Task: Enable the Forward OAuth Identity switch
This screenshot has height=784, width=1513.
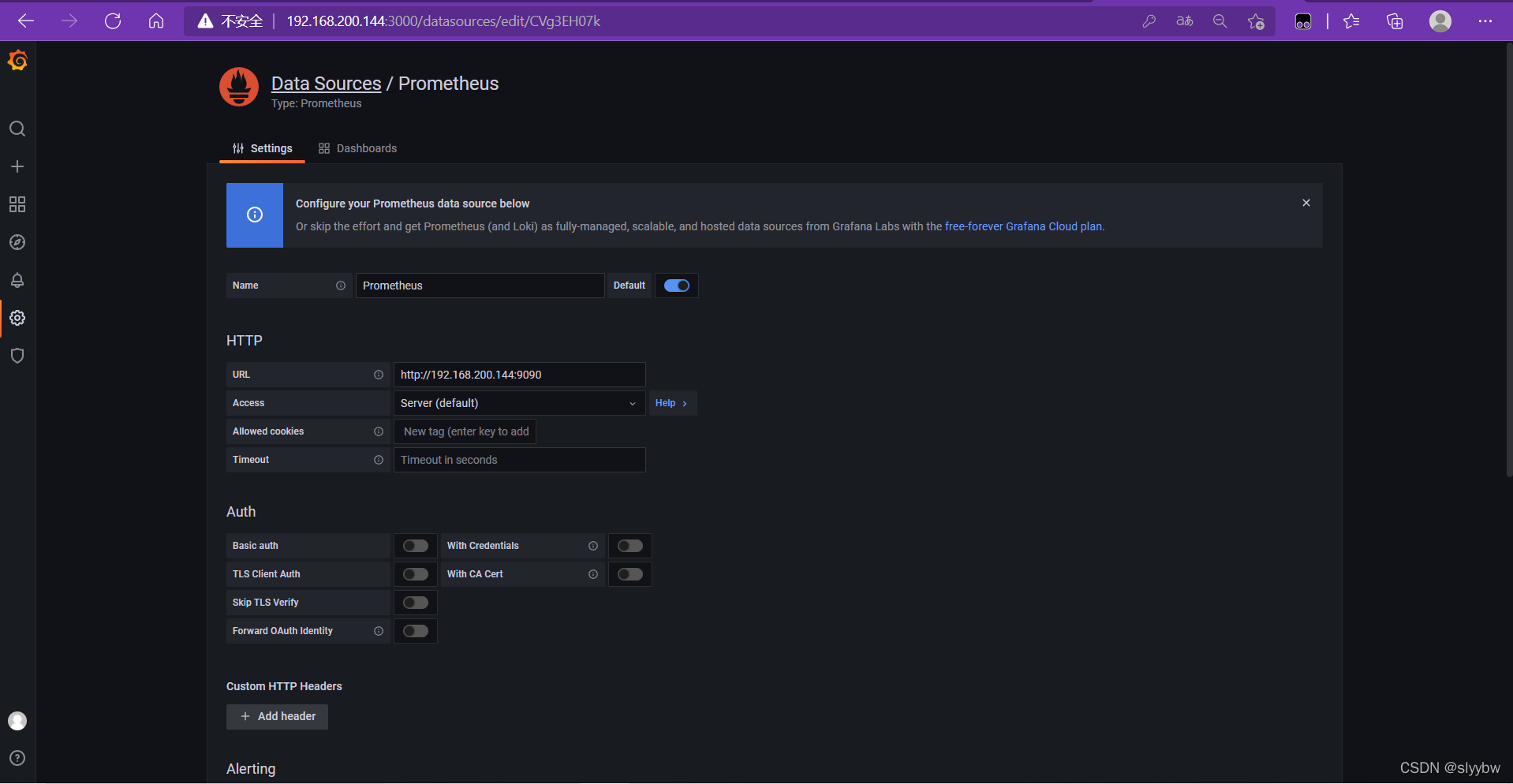Action: coord(416,631)
